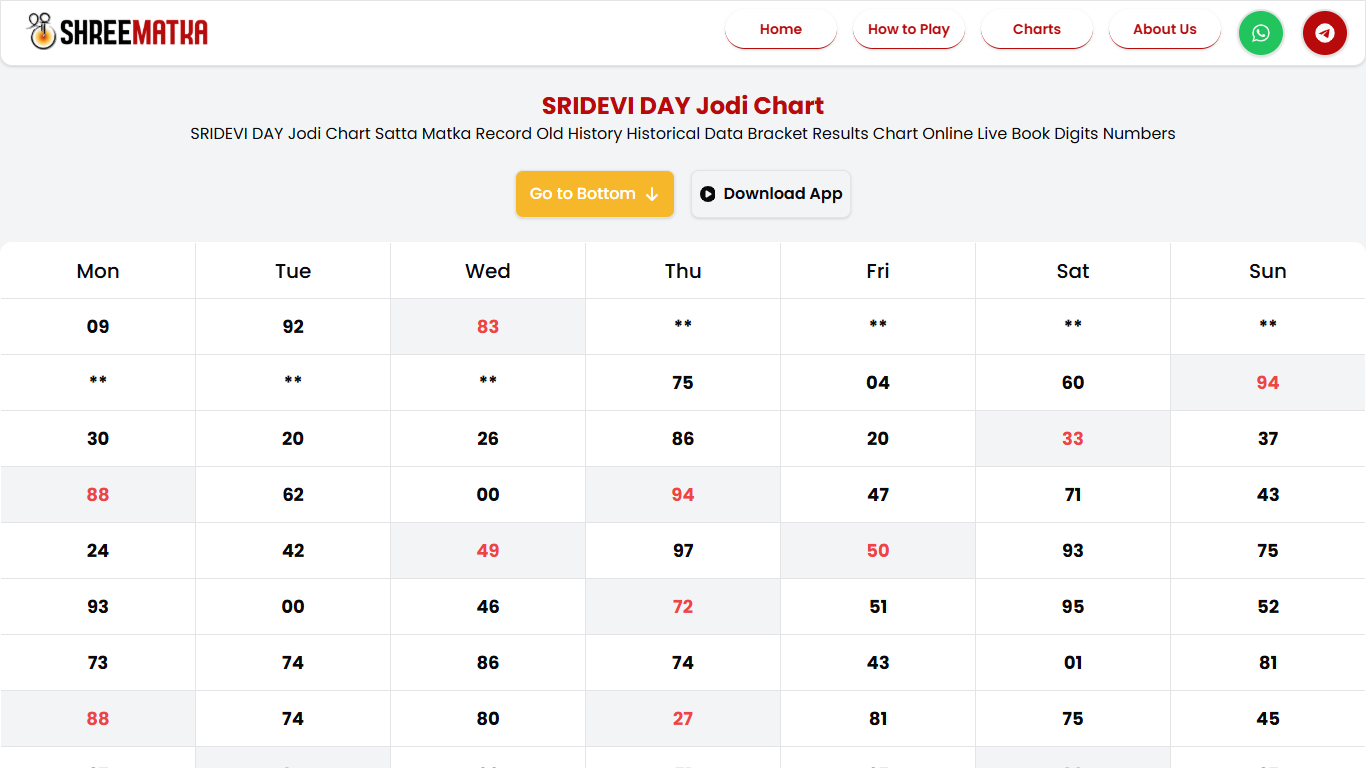Select the Sun column header
The image size is (1366, 768).
1267,271
